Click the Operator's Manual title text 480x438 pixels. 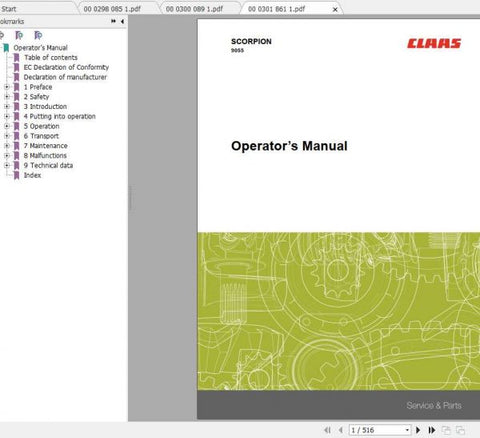tap(289, 146)
